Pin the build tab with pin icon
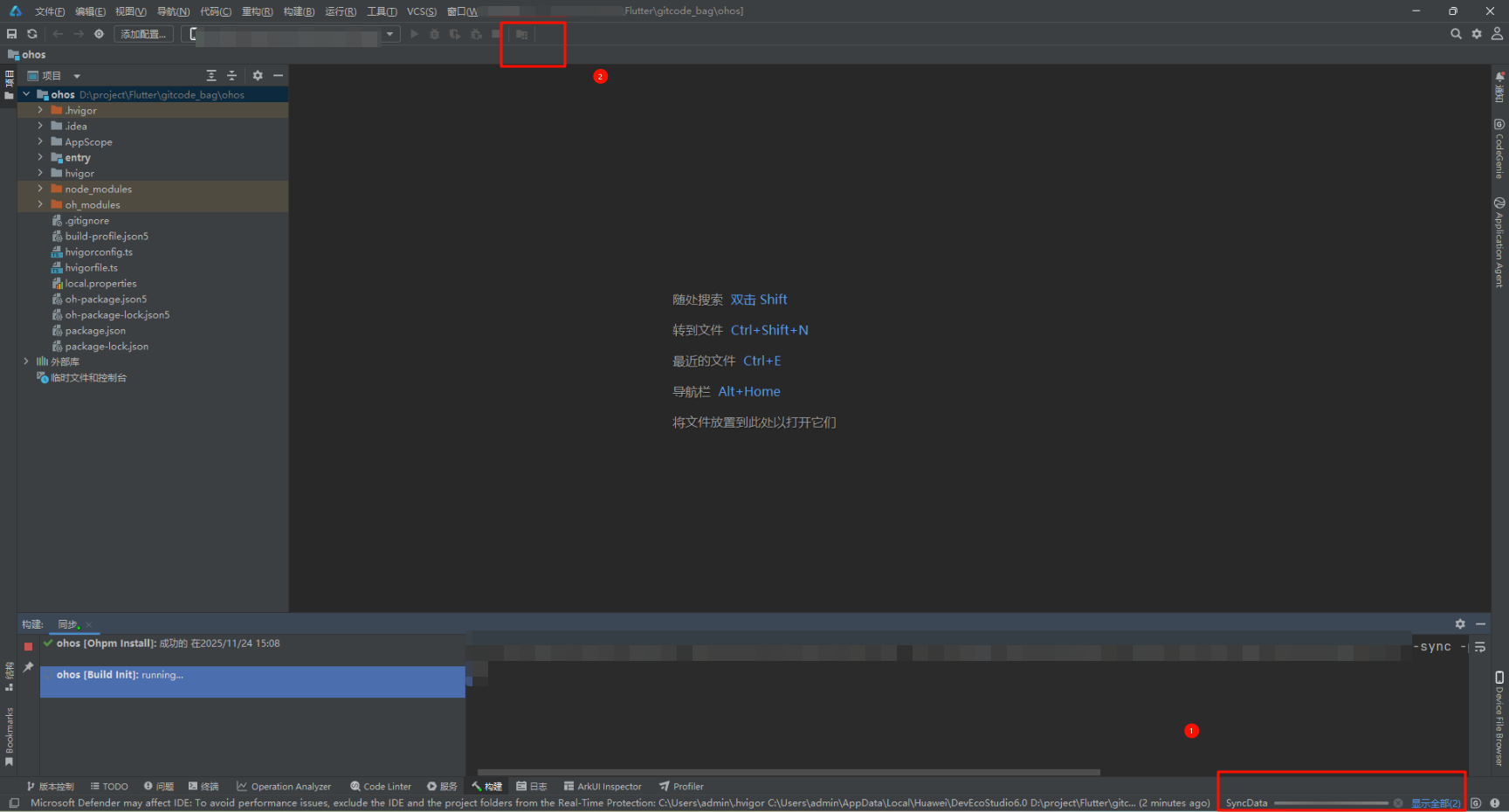The height and width of the screenshot is (812, 1509). coord(28,667)
